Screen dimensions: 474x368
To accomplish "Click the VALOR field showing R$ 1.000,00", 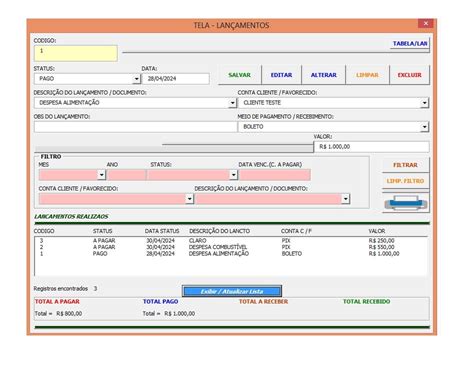I will 371,147.
